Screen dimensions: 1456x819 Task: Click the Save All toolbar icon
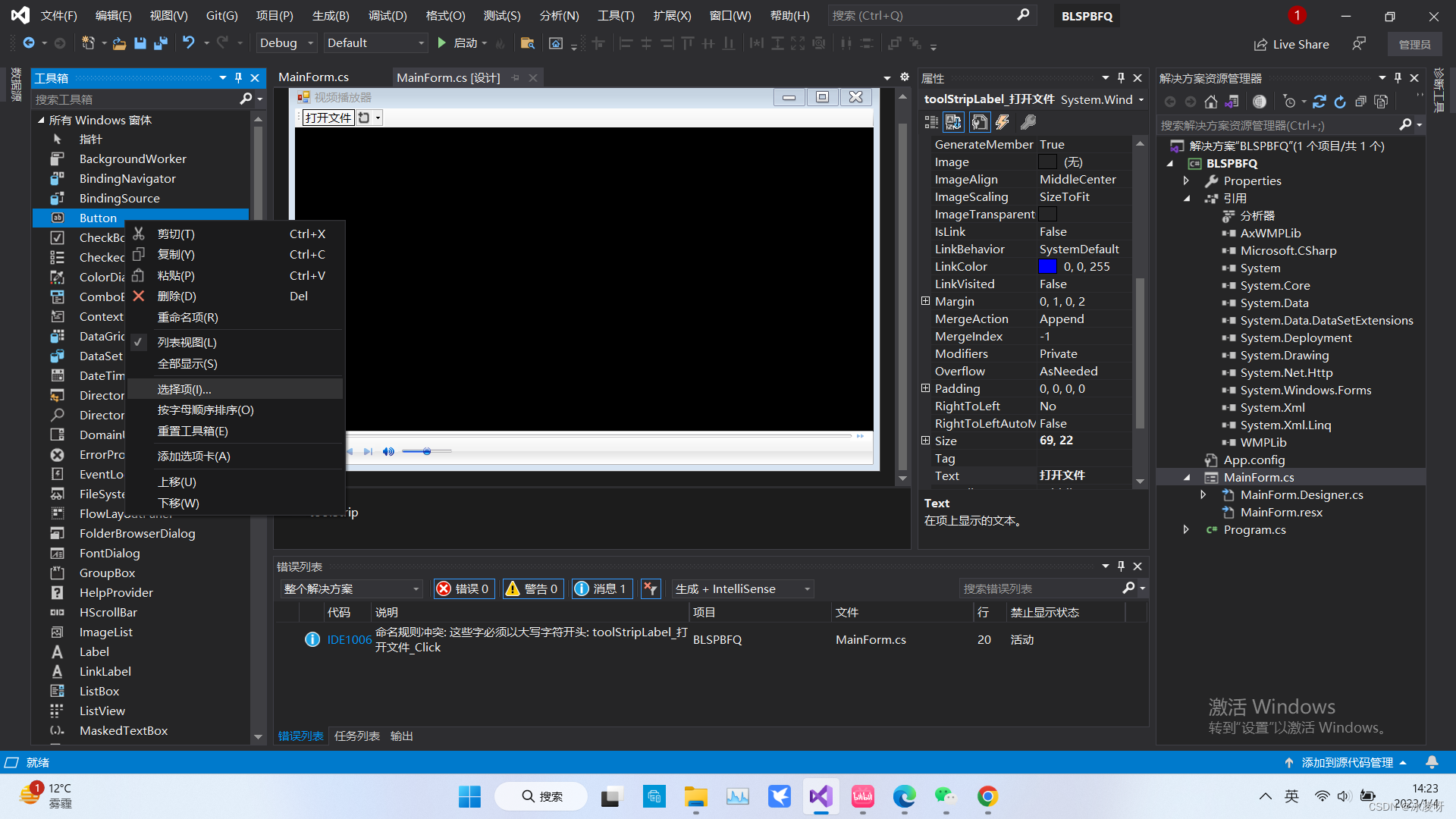click(x=160, y=43)
